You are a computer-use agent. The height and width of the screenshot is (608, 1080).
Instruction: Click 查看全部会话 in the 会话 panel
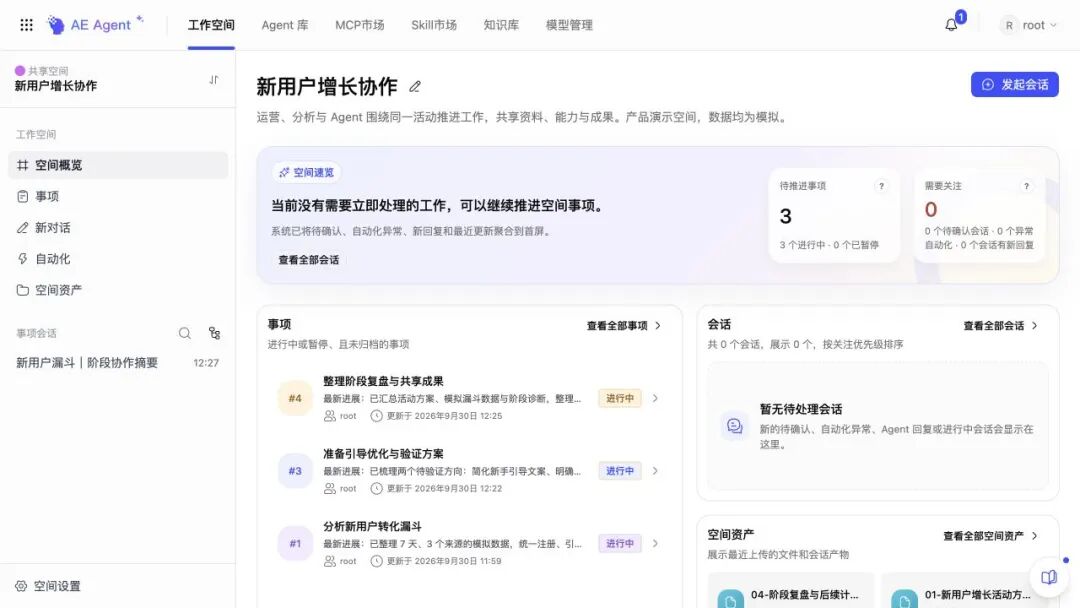993,326
